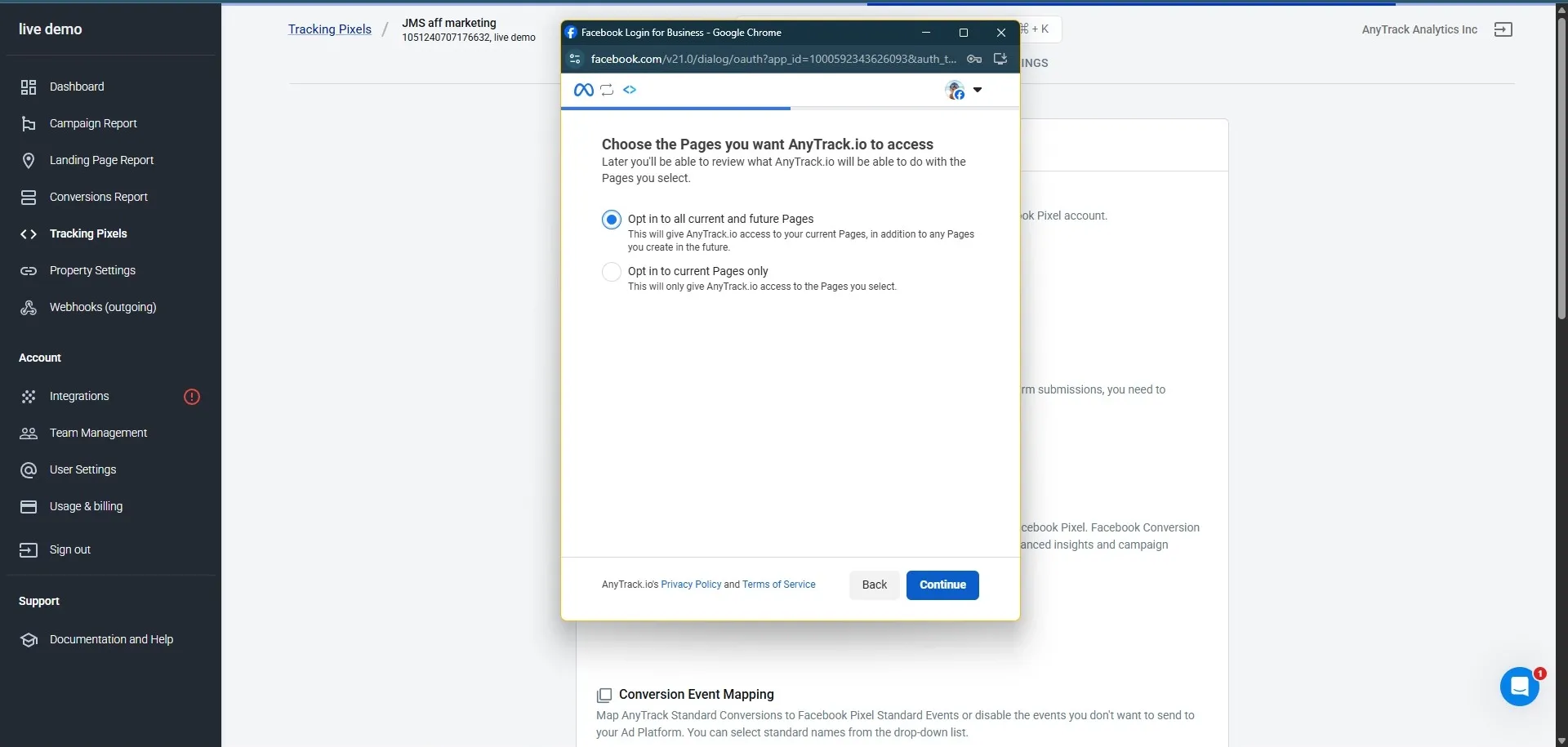Image resolution: width=1568 pixels, height=747 pixels.
Task: Click the Landing Page Report pin icon
Action: [29, 160]
